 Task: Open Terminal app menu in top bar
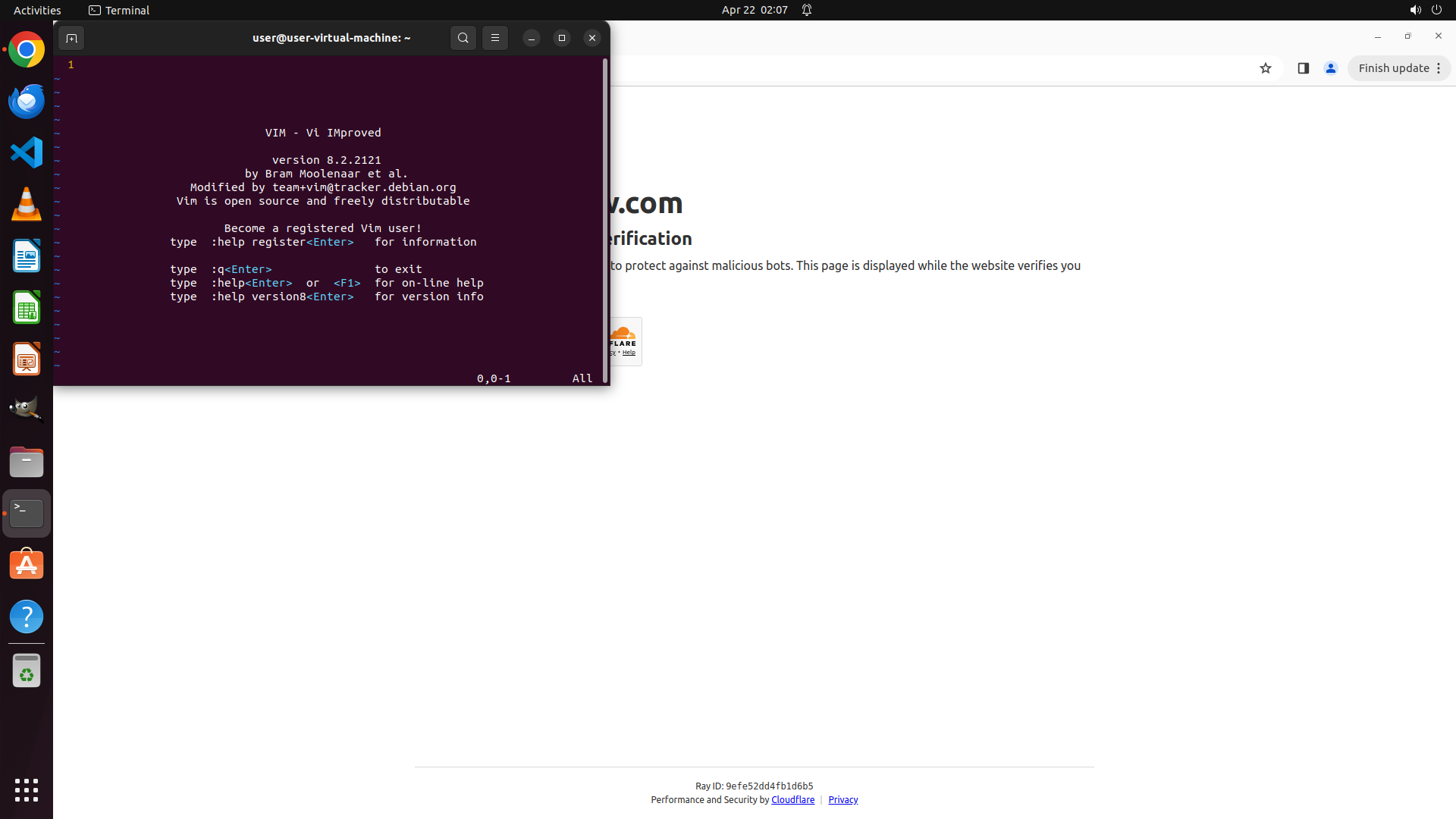point(119,10)
